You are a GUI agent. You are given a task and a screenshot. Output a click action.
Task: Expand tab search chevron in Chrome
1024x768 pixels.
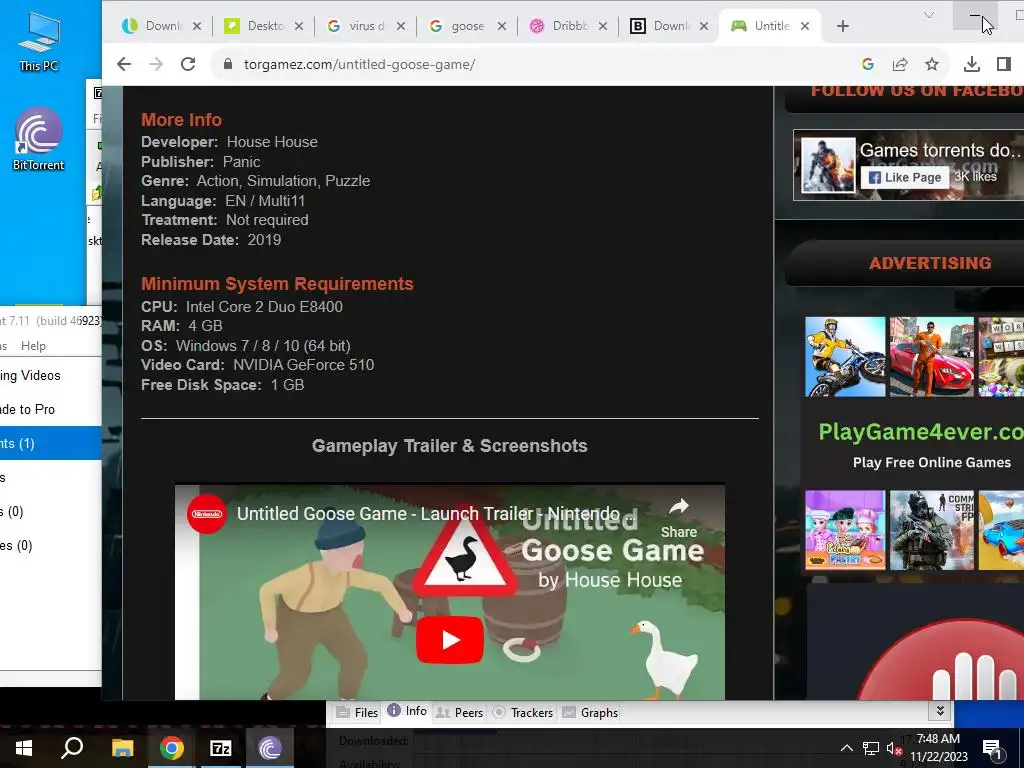coord(929,15)
